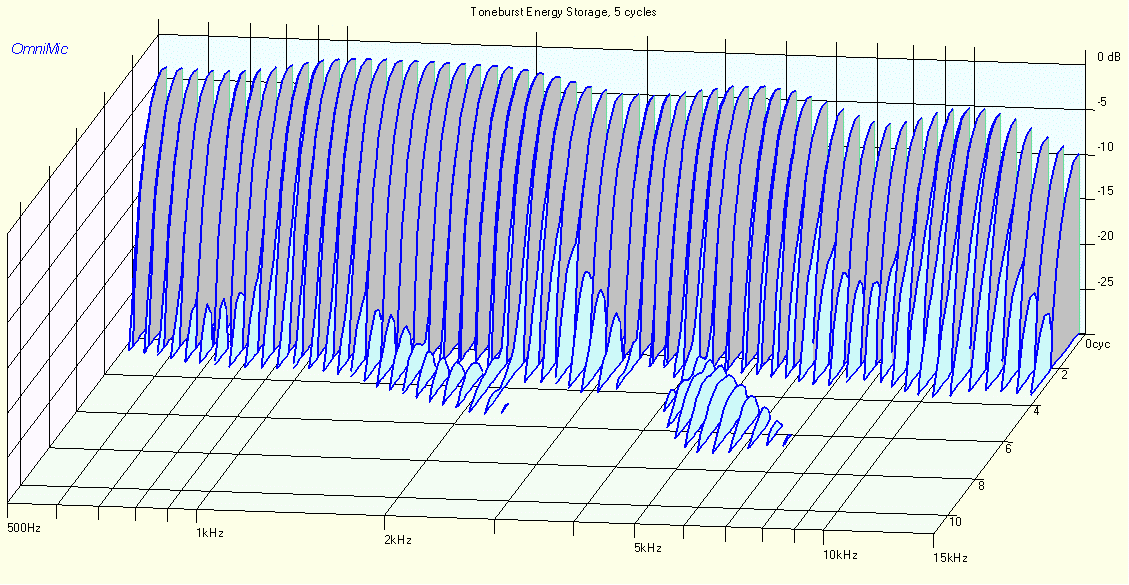Click the -20 dB level axis label
This screenshot has height=585, width=1129.
click(x=1104, y=236)
